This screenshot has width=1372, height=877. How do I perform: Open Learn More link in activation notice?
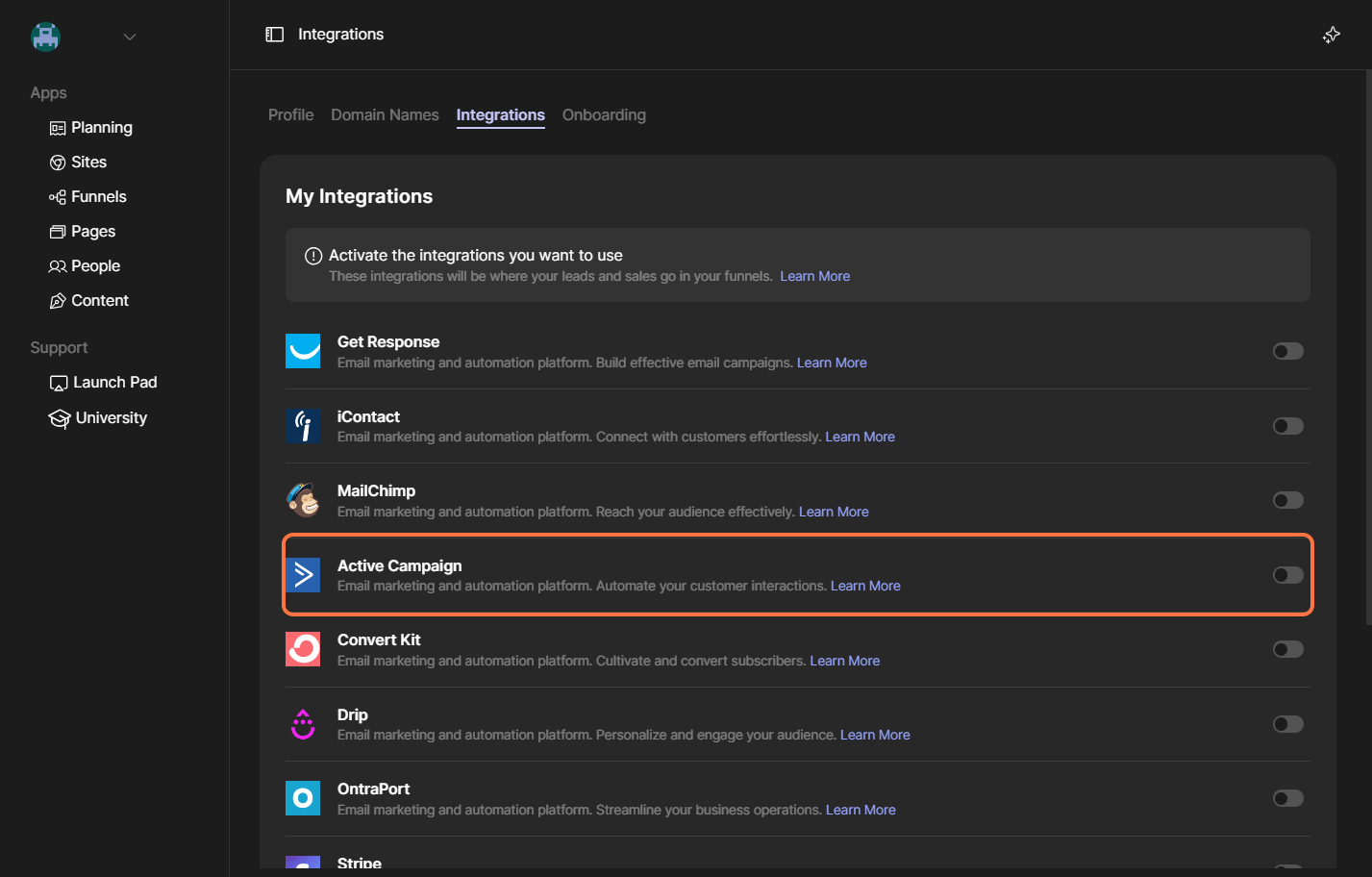814,277
